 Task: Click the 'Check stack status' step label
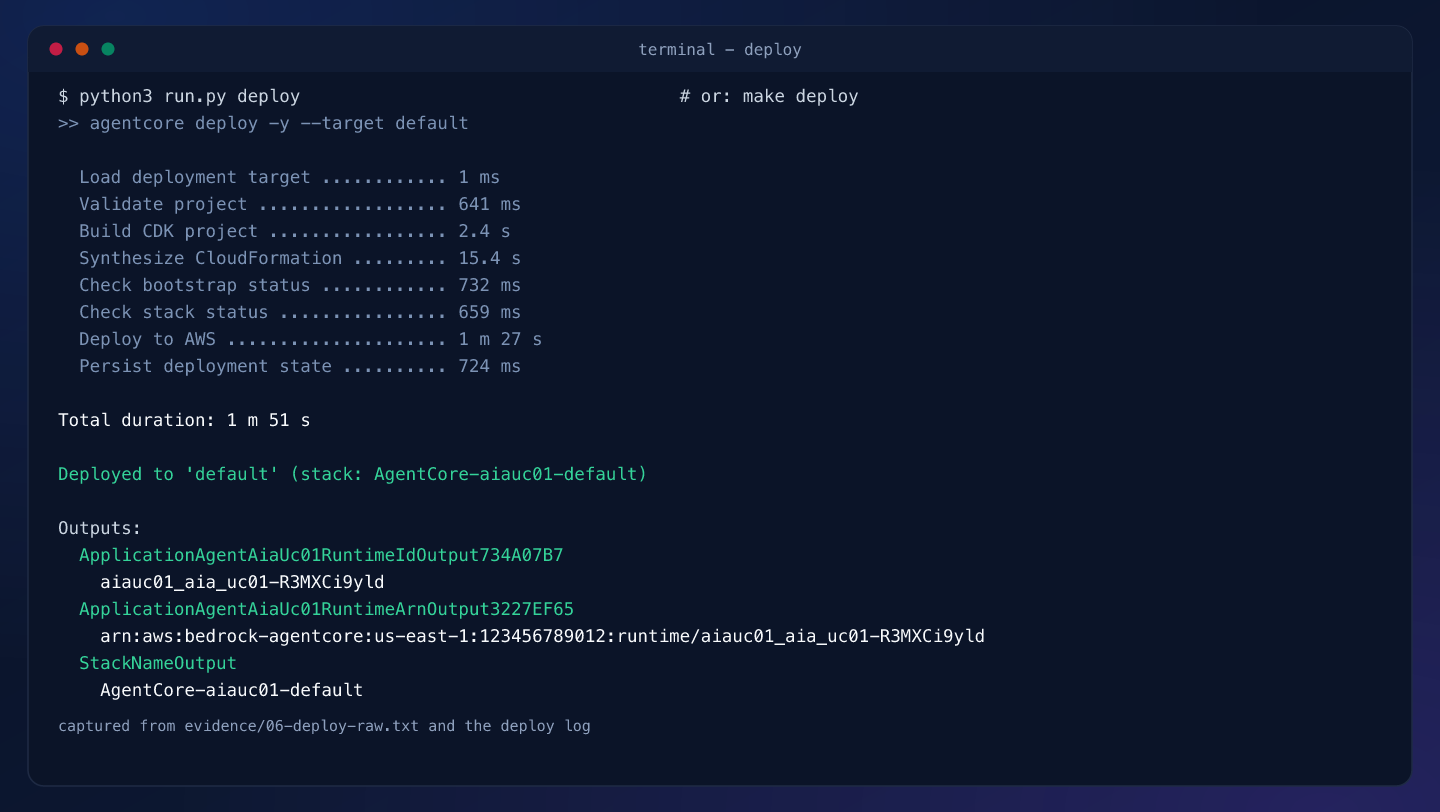(174, 312)
